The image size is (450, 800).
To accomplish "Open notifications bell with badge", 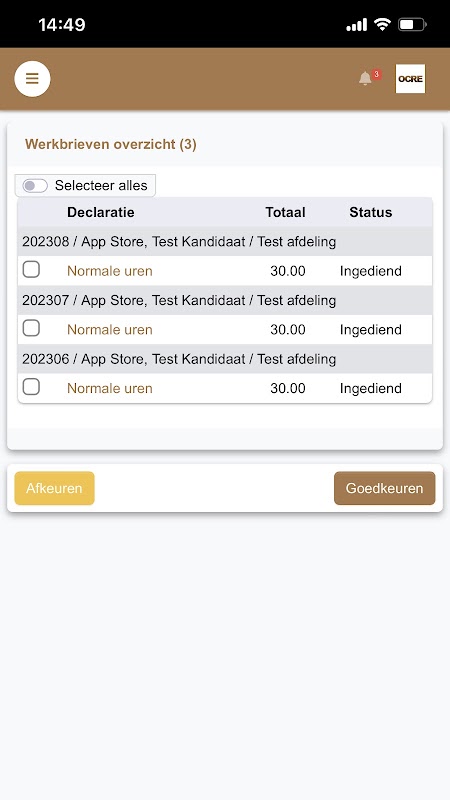I will click(369, 77).
